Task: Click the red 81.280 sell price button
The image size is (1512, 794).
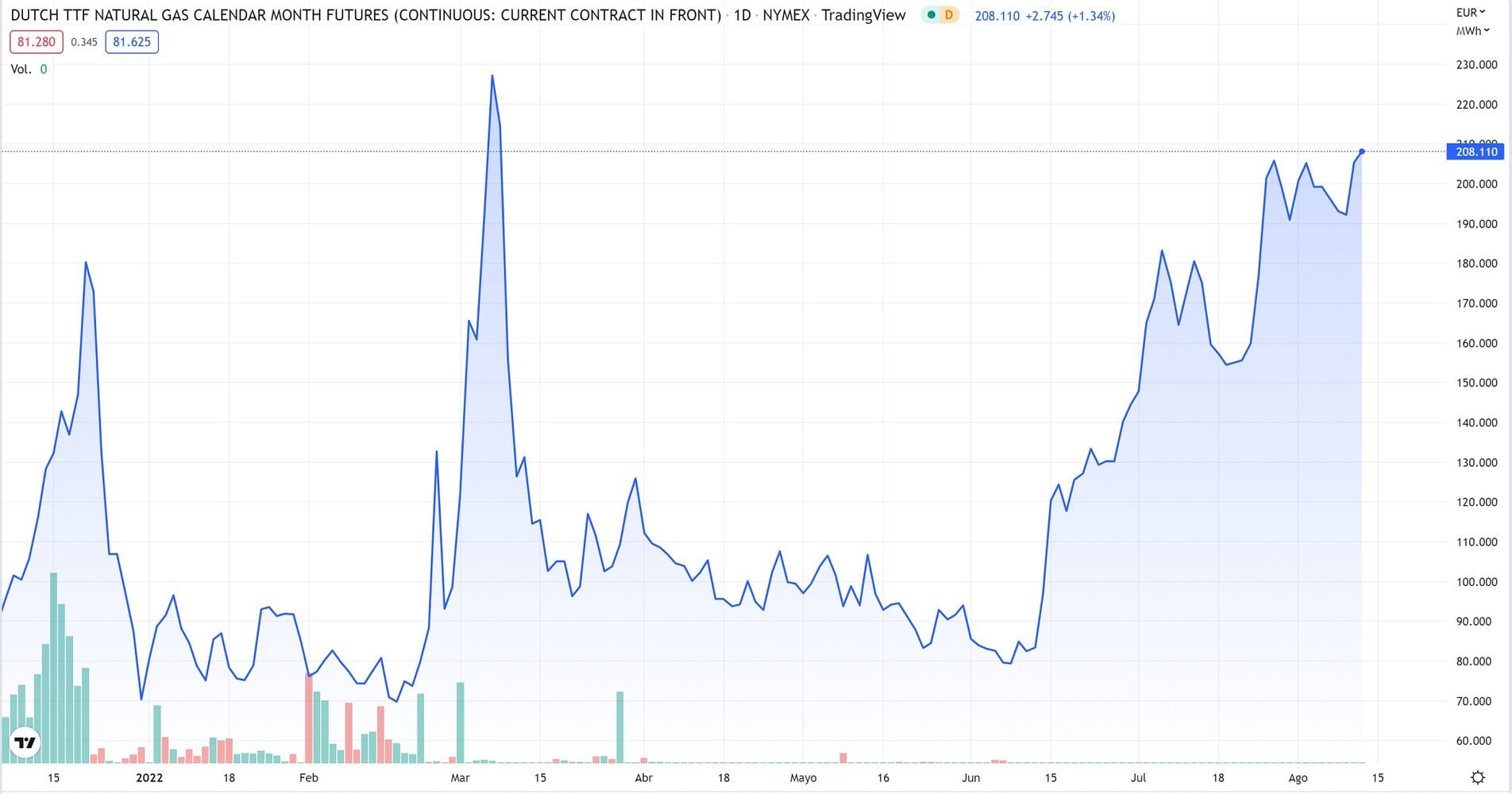Action: pos(37,42)
